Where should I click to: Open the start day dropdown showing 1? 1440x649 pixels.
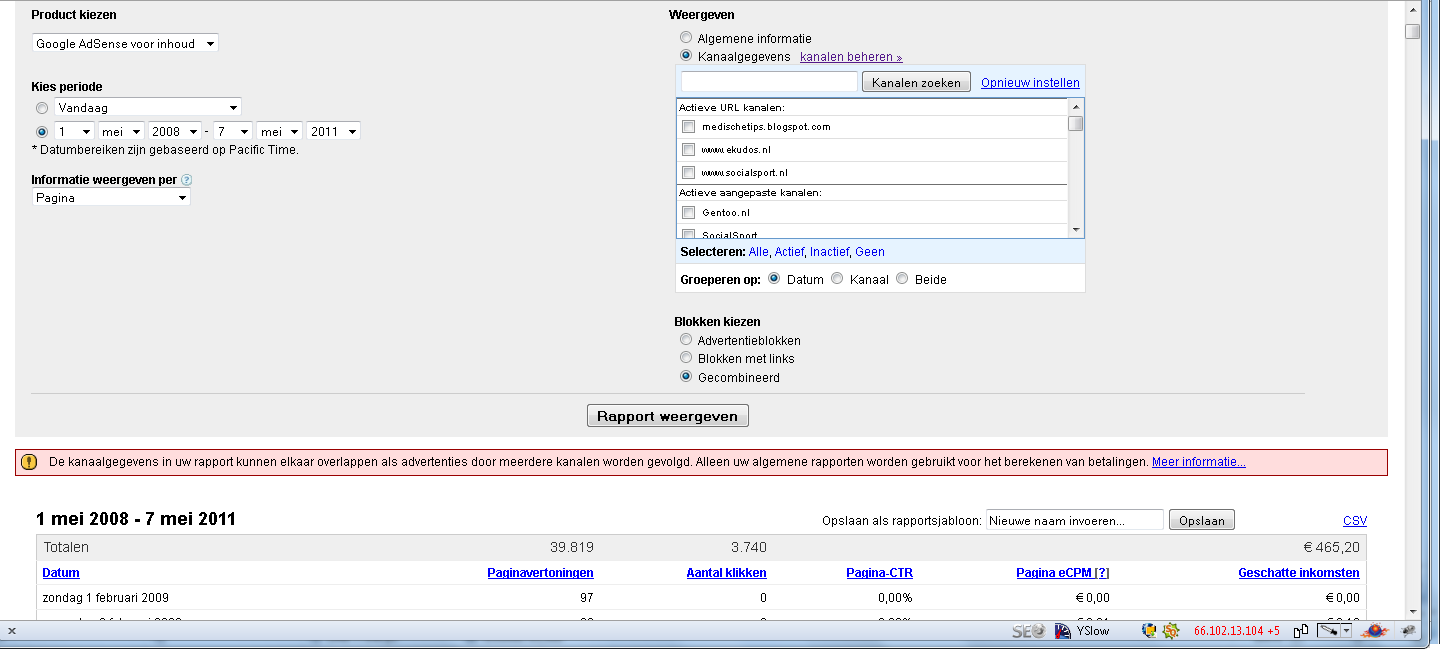pyautogui.click(x=74, y=131)
